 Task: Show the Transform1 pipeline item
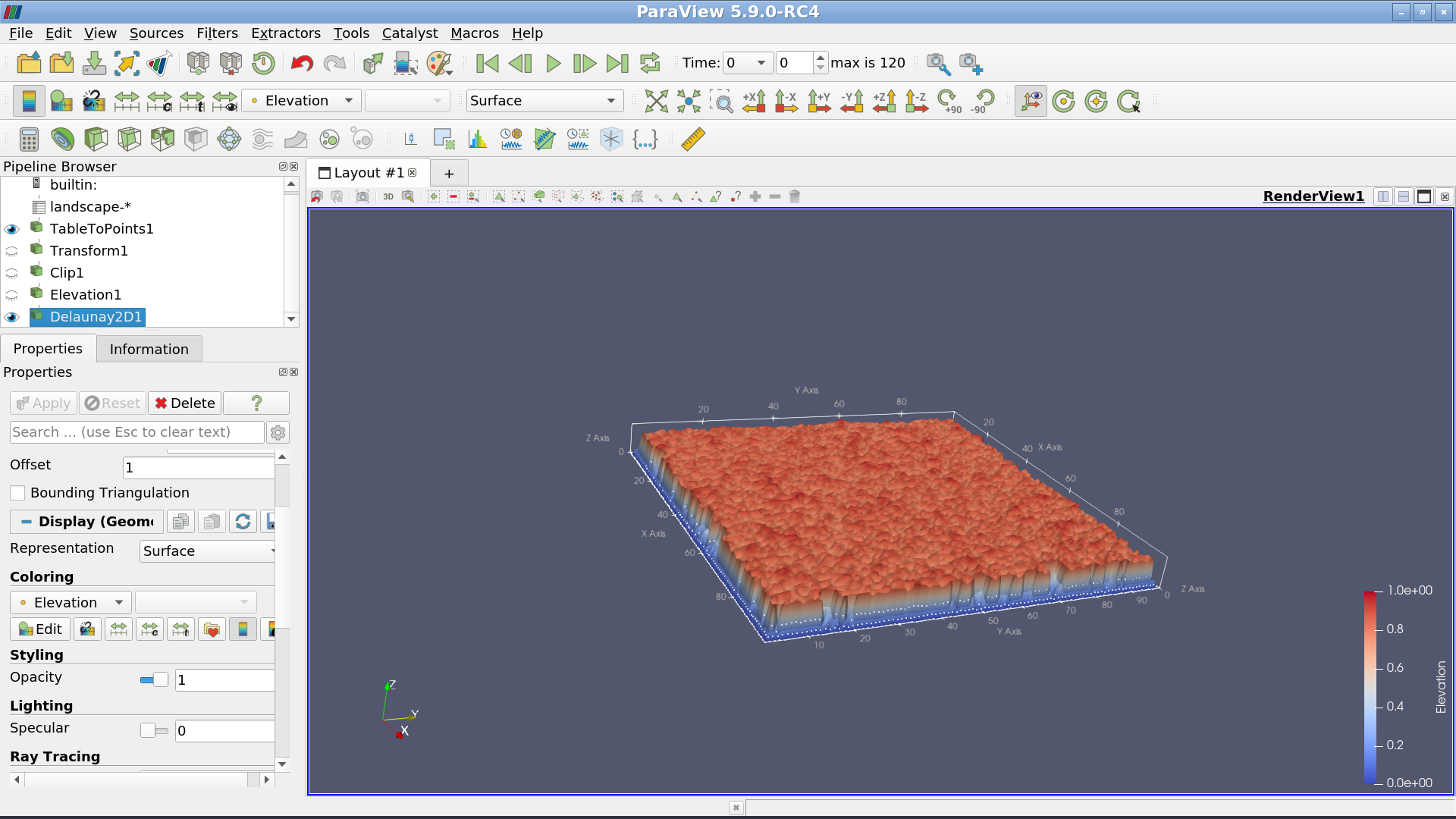[x=12, y=251]
